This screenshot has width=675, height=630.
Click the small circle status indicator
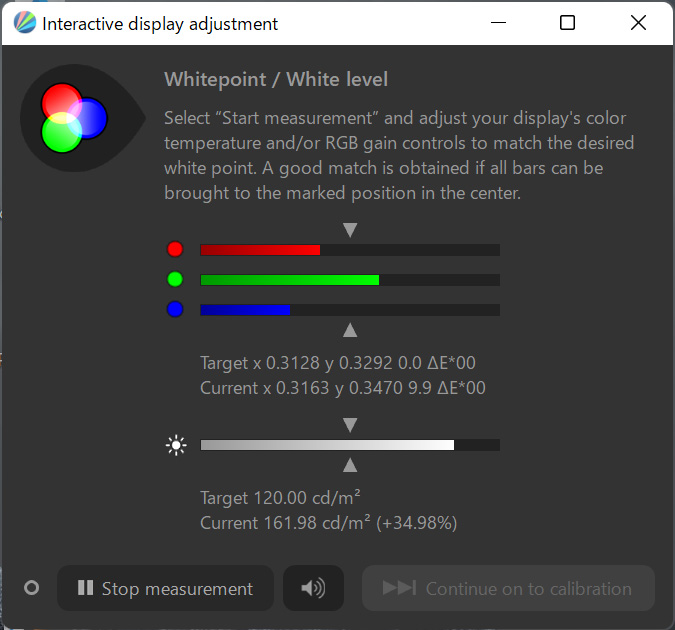point(31,588)
